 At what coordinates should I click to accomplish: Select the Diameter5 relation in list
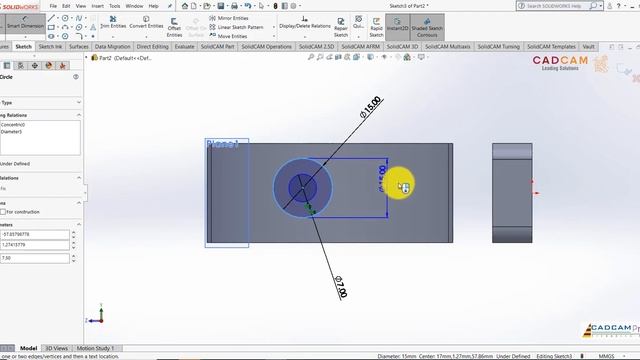pos(11,132)
